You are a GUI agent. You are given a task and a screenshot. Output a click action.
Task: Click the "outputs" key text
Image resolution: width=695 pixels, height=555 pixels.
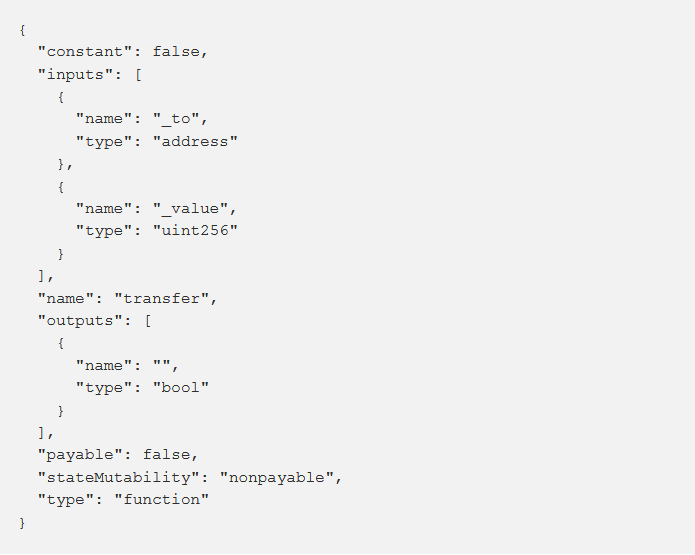pyautogui.click(x=80, y=320)
